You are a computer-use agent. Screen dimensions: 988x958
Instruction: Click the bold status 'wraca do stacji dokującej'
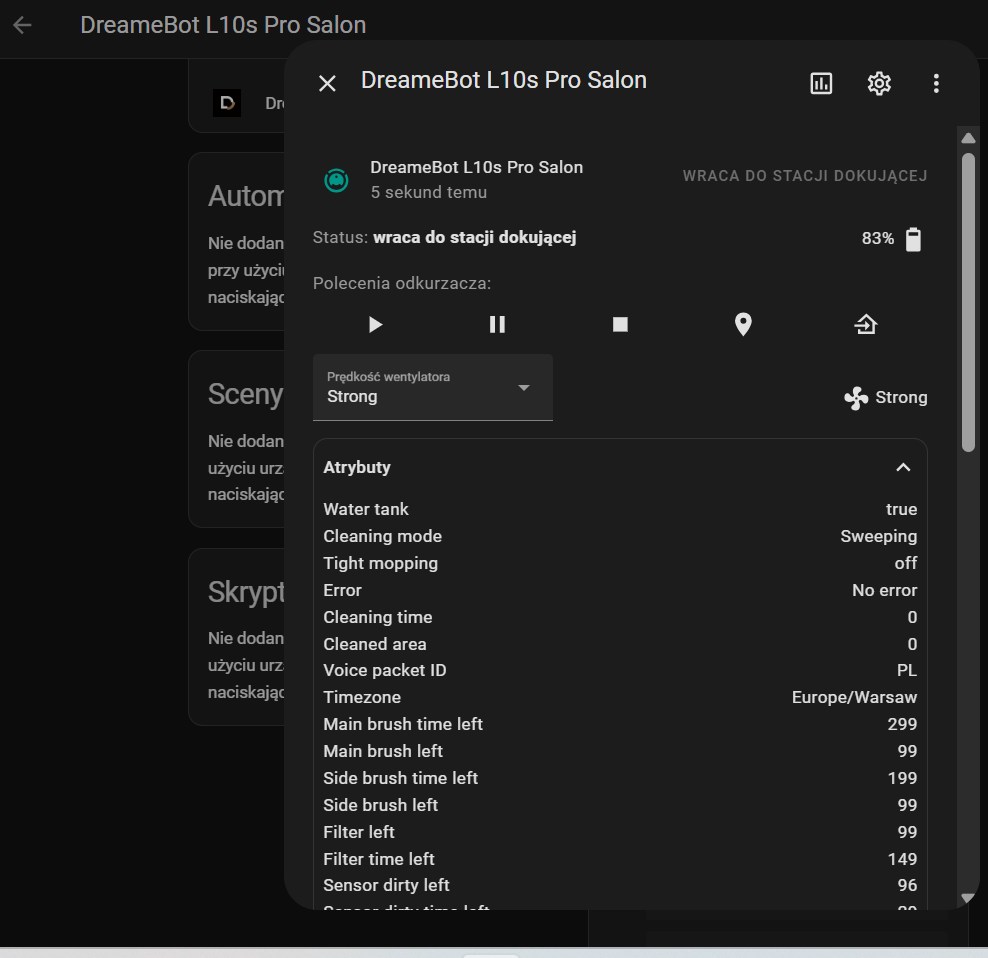click(x=474, y=238)
